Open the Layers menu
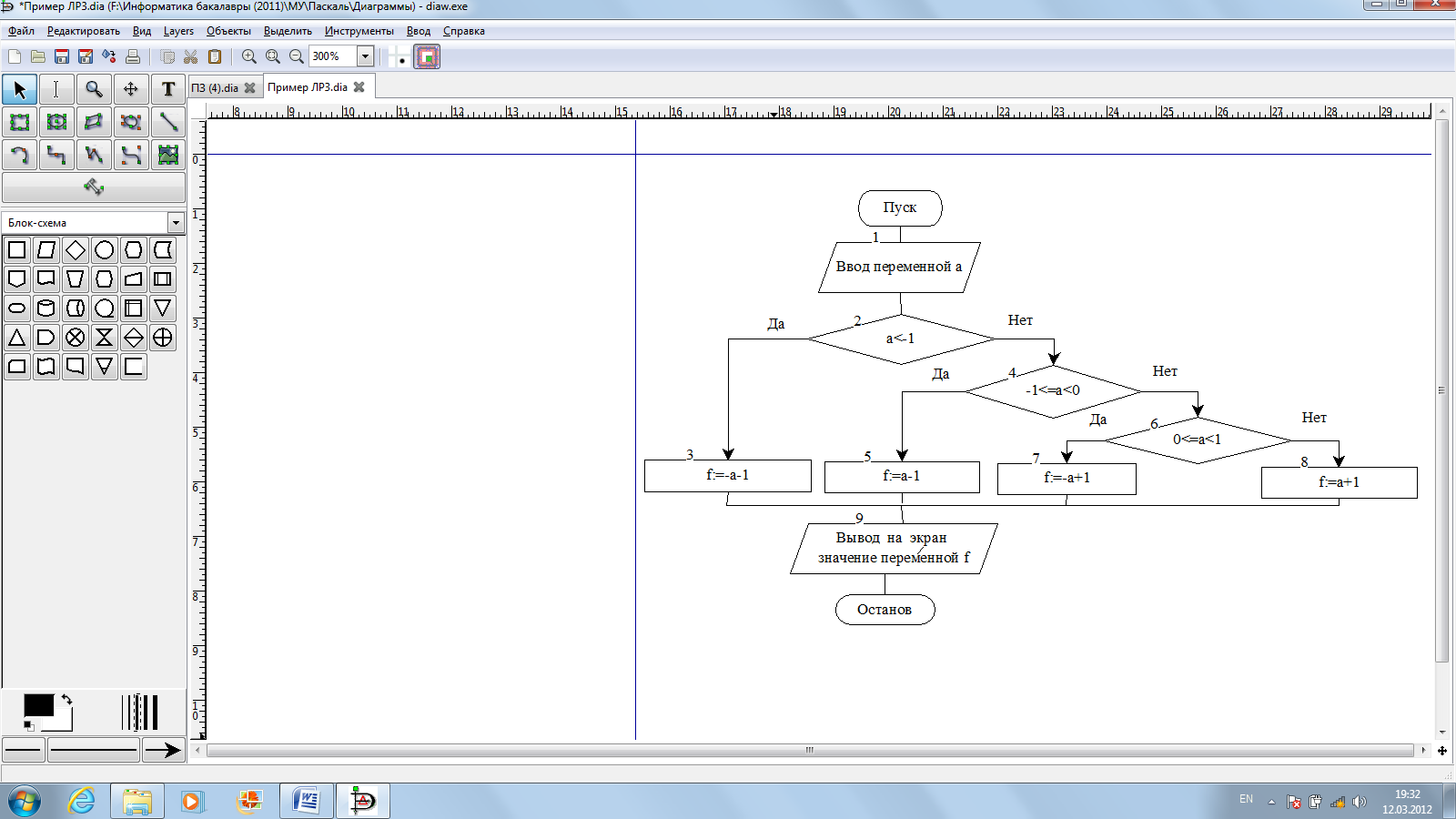This screenshot has height=819, width=1456. [x=178, y=31]
